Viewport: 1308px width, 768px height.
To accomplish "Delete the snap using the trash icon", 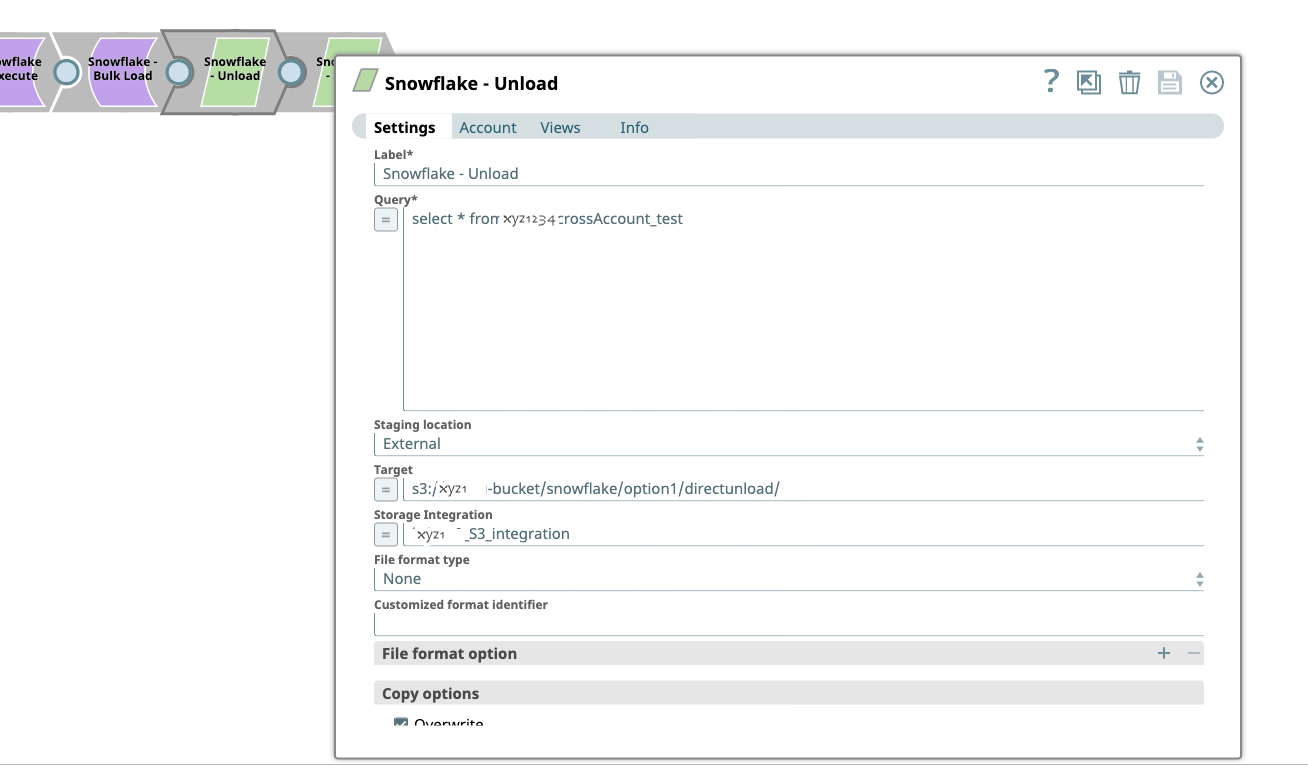I will pyautogui.click(x=1129, y=82).
